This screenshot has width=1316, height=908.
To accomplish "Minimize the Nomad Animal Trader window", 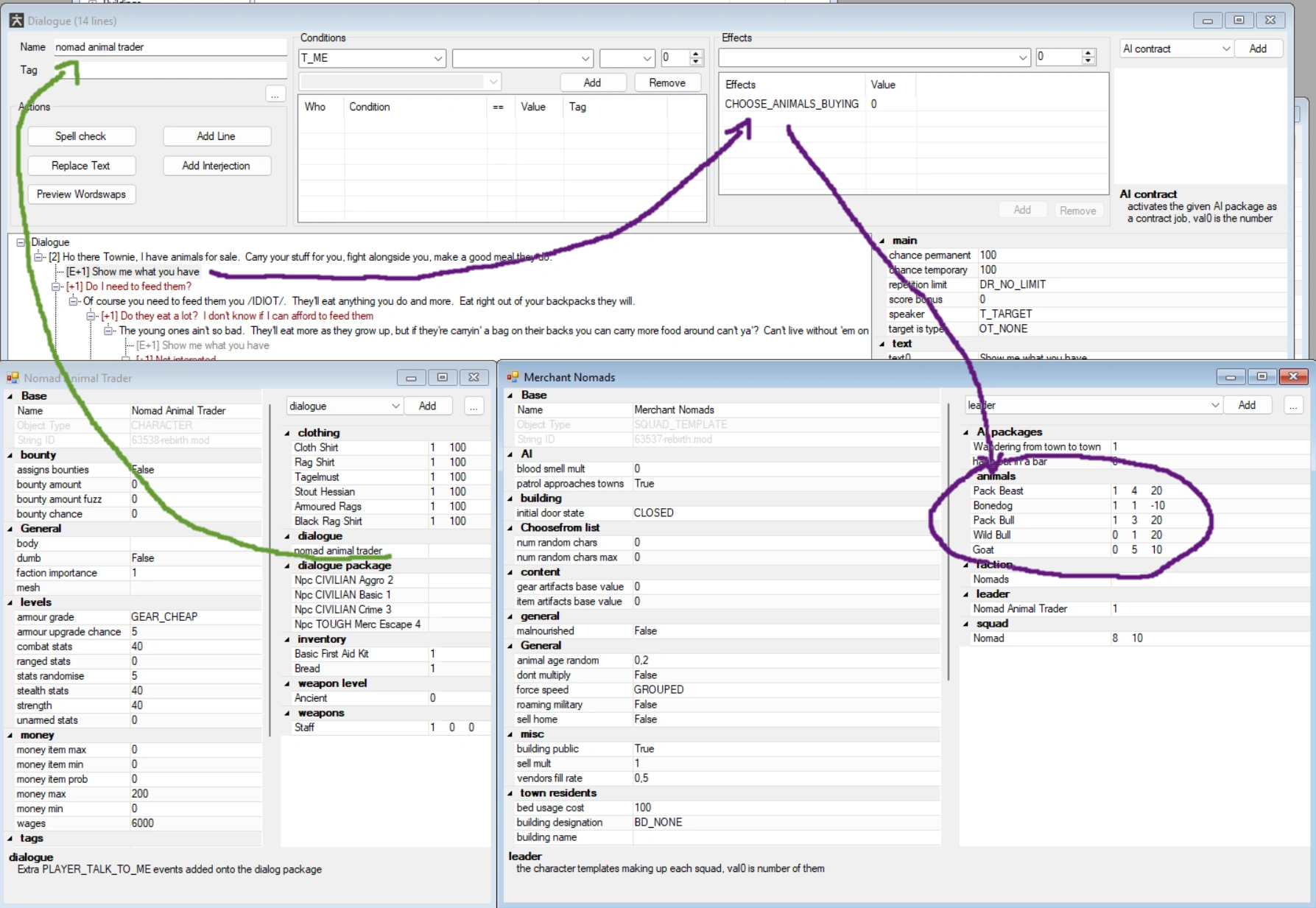I will [411, 378].
